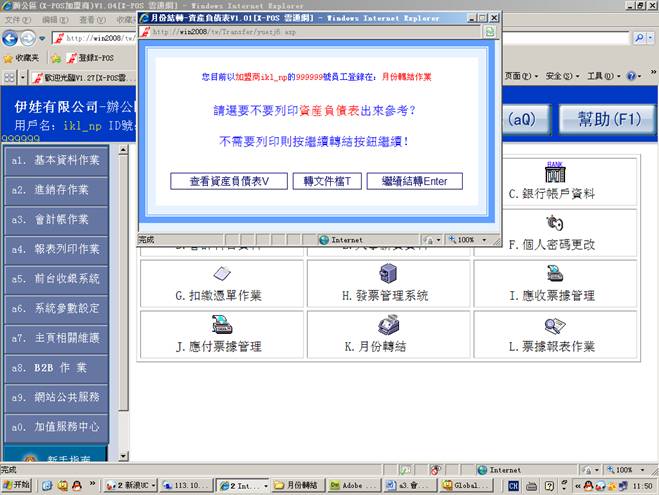
Task: Open J. 應付票據管理 icon
Action: pos(221,325)
